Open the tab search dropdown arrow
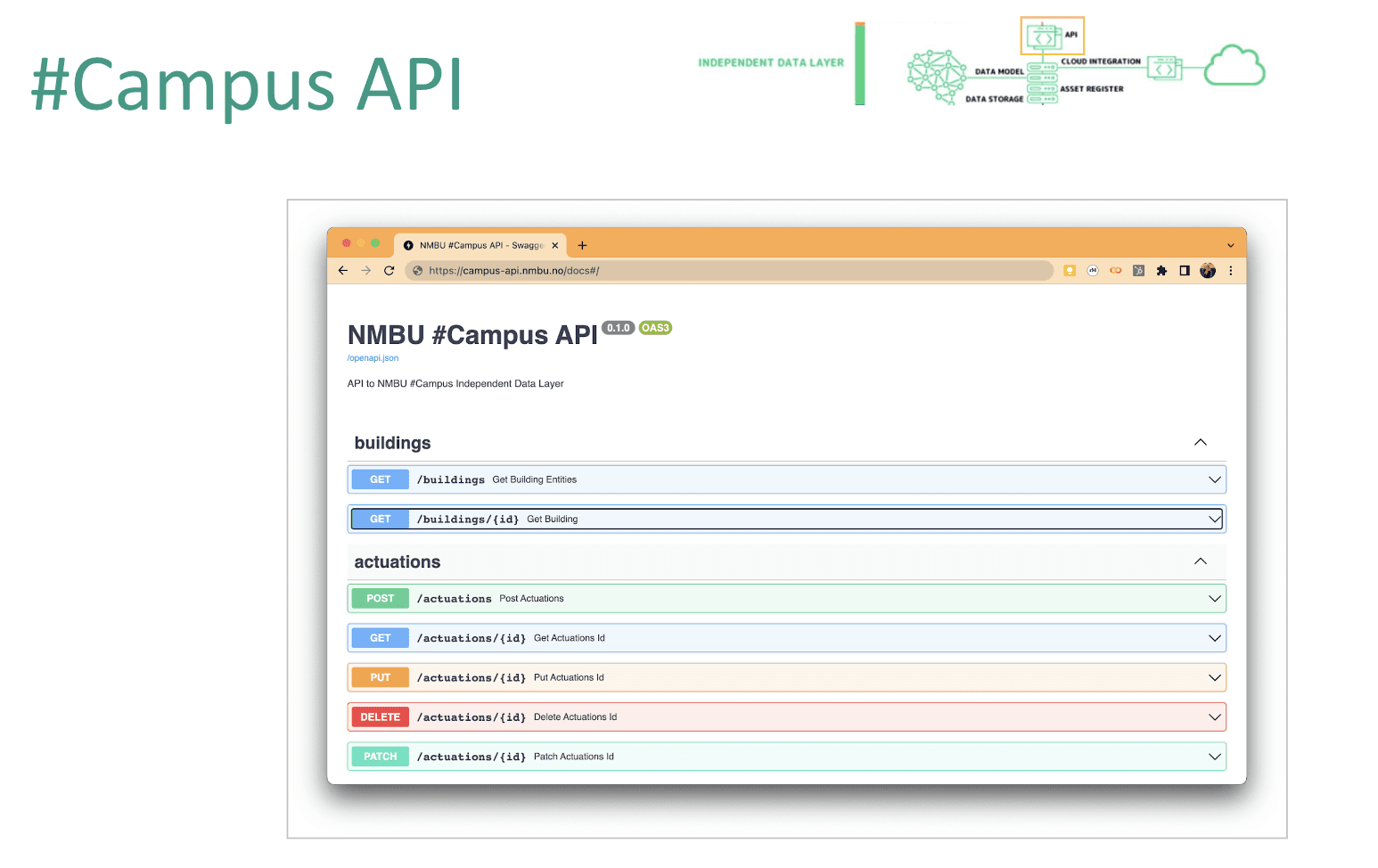 (1231, 245)
